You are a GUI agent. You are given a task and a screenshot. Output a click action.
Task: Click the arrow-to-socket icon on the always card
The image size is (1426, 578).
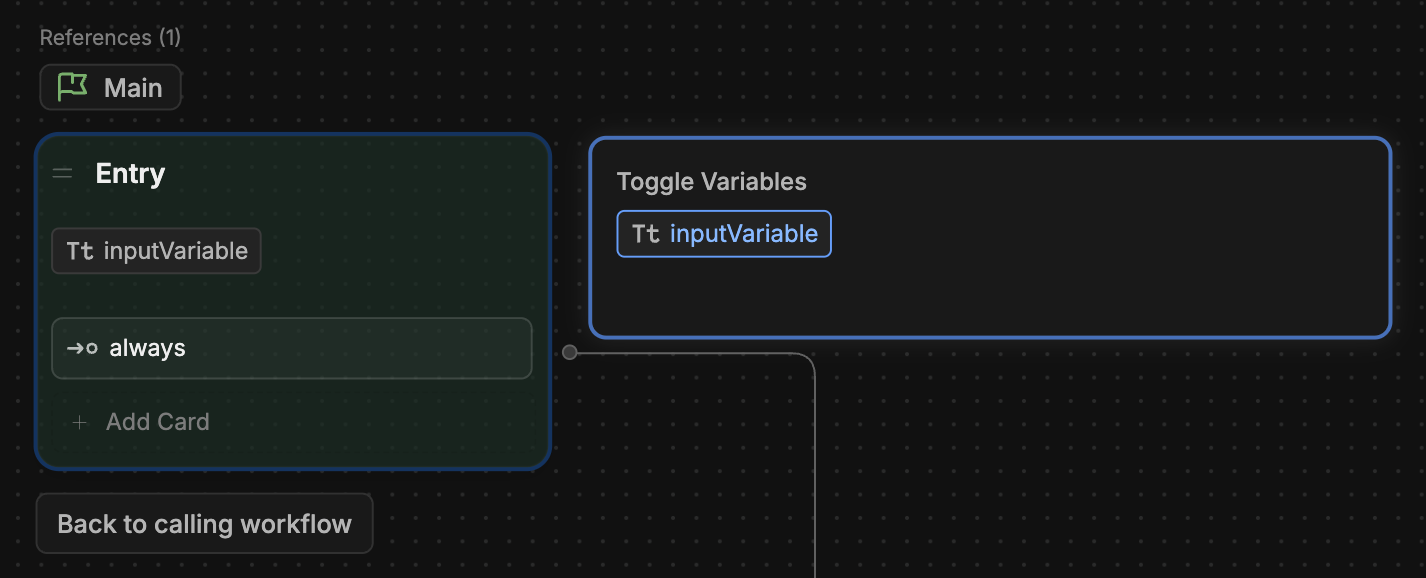(78, 348)
